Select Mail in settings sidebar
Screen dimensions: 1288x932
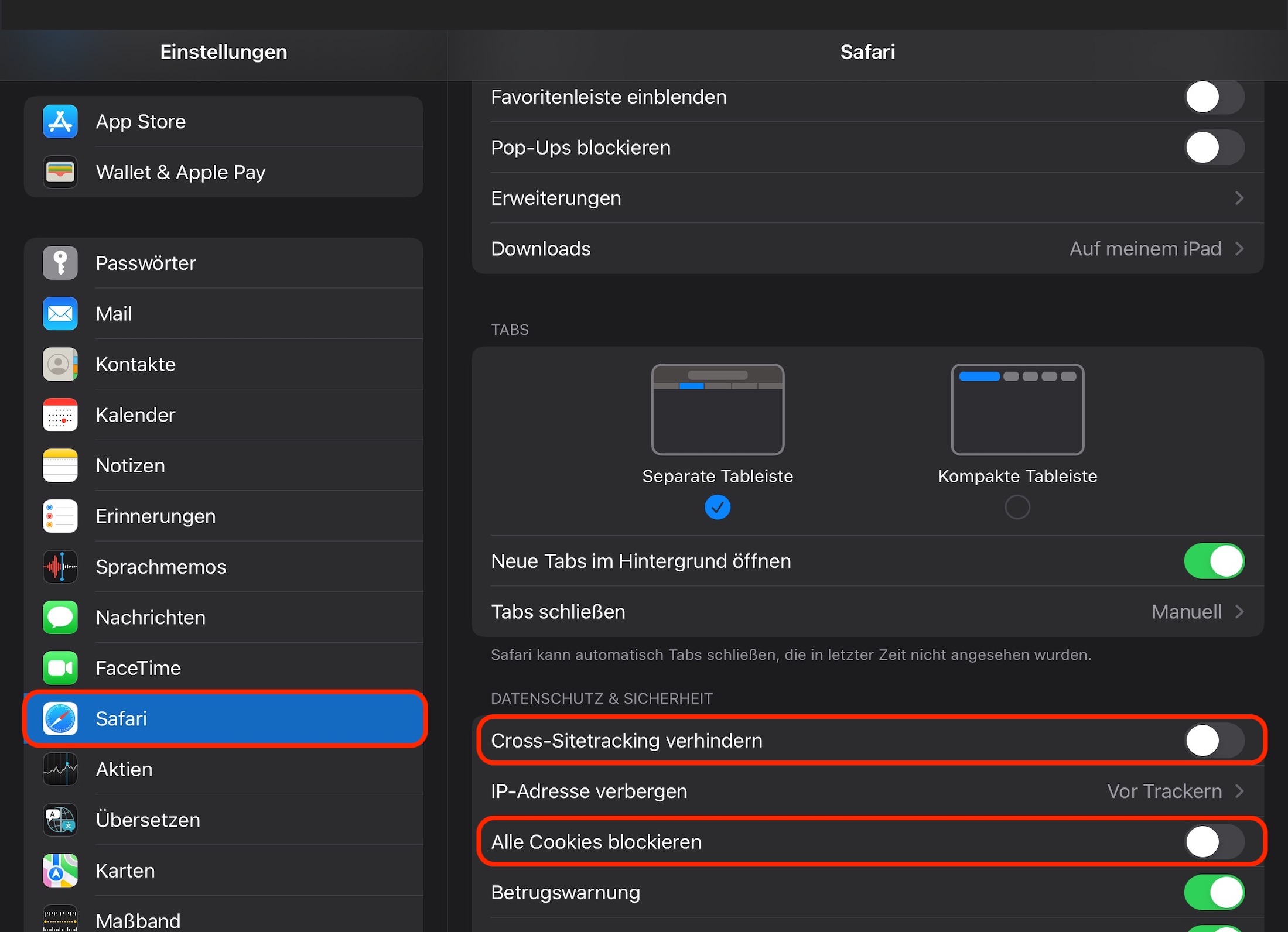point(224,314)
